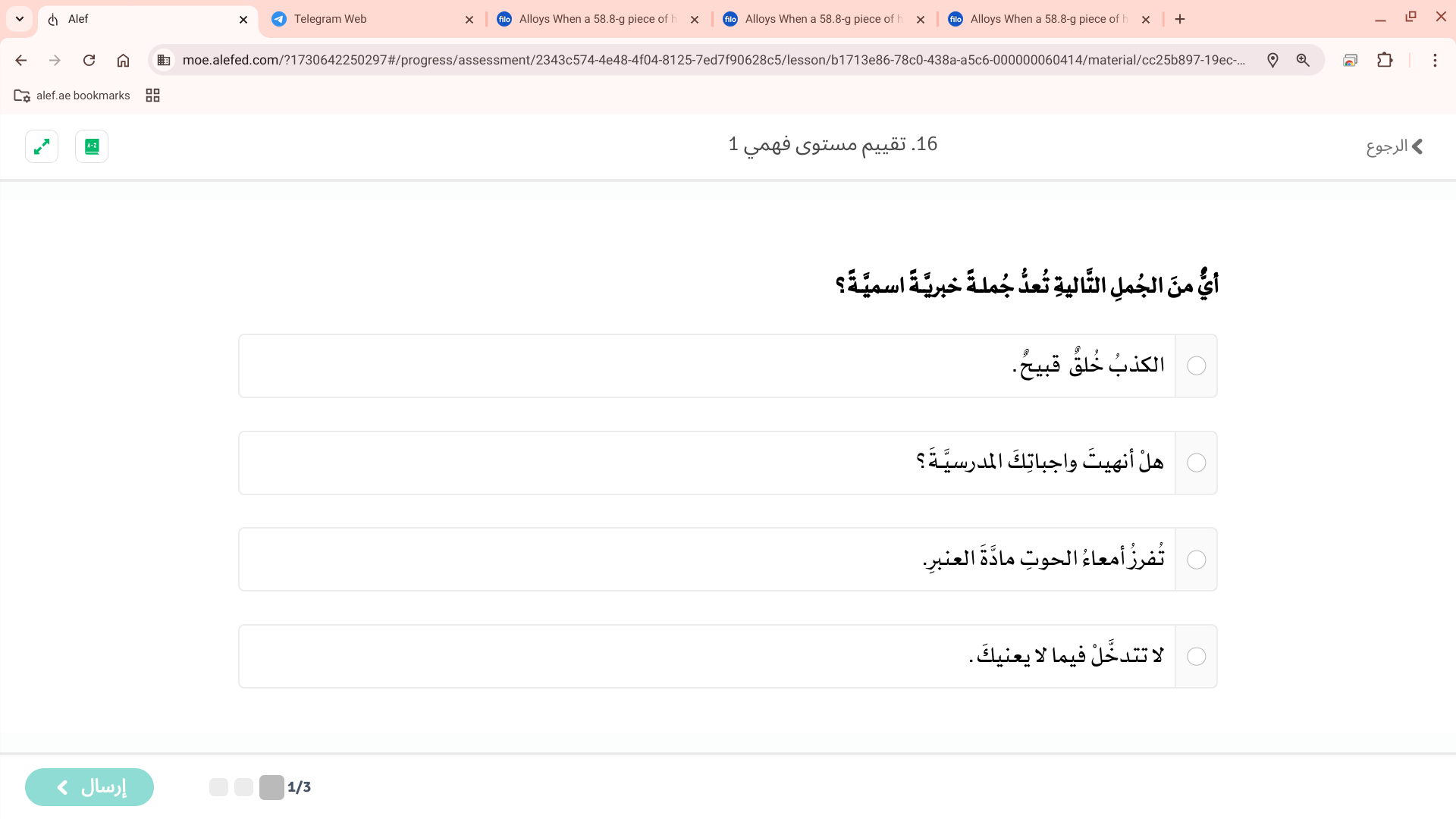The height and width of the screenshot is (819, 1456).
Task: Go to browser home page icon
Action: tap(123, 61)
